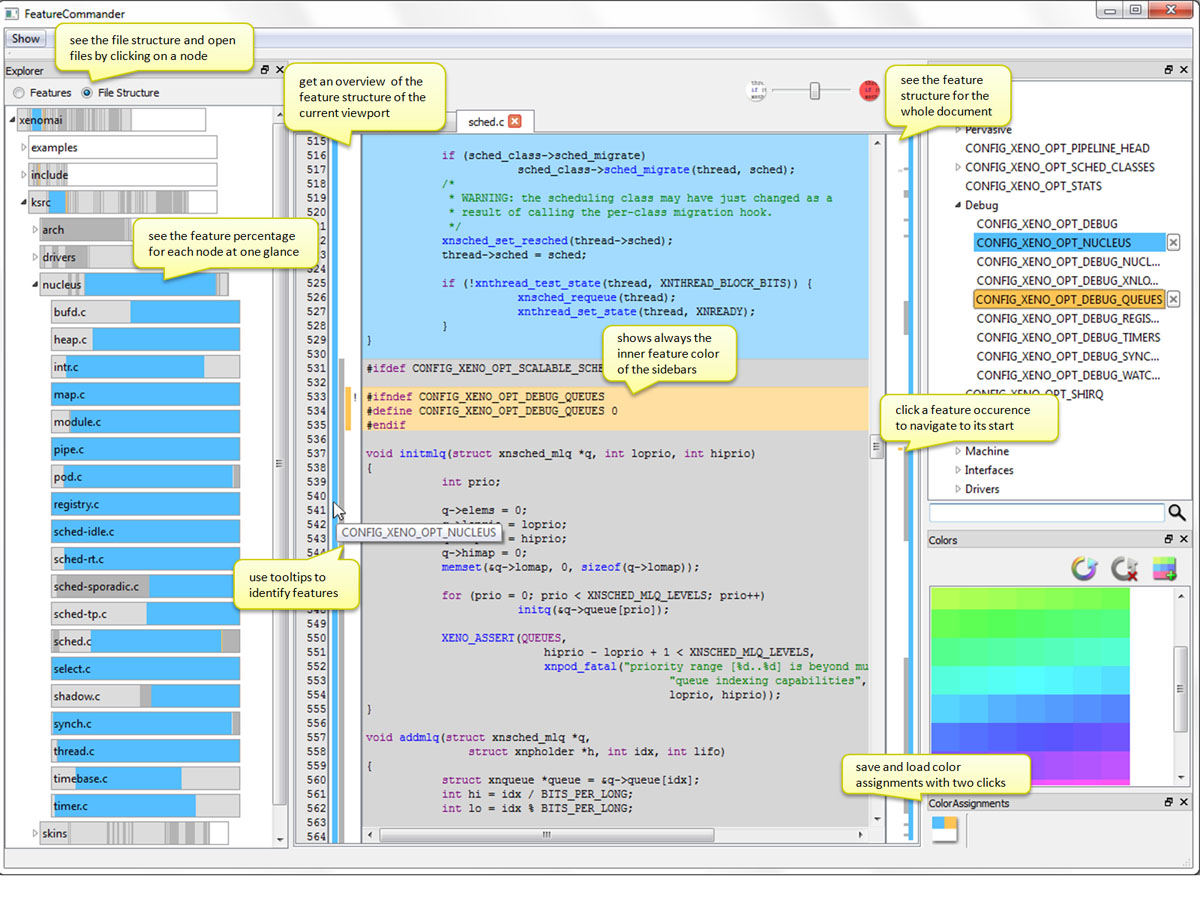Viewport: 1200px width, 900px height.
Task: Open the Show menu
Action: click(x=26, y=39)
